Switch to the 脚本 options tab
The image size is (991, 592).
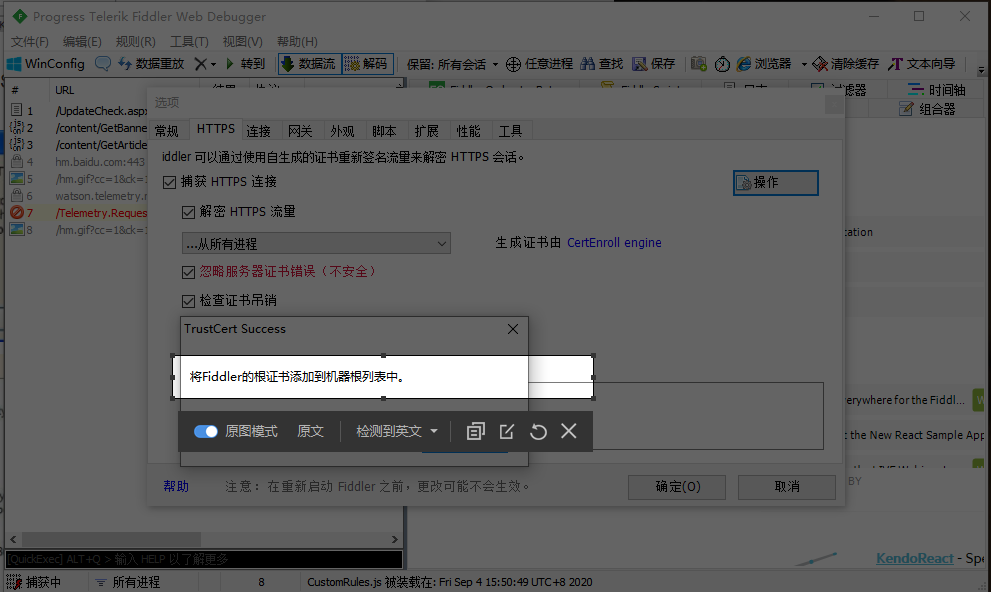coord(384,131)
